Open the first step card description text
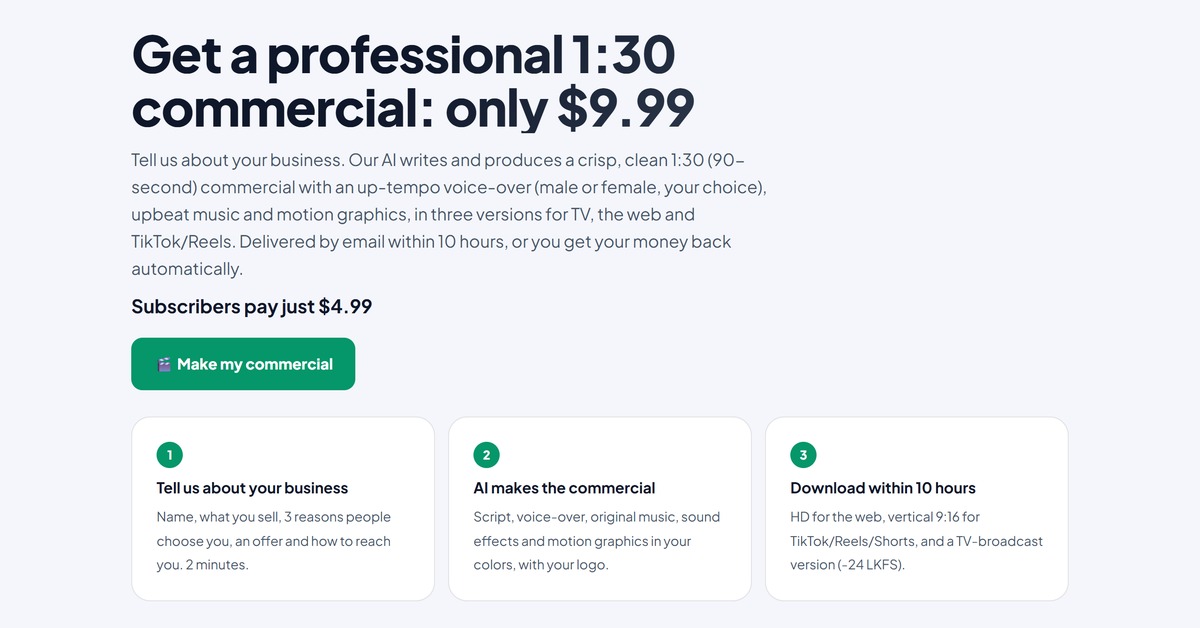This screenshot has width=1200, height=628. (274, 541)
